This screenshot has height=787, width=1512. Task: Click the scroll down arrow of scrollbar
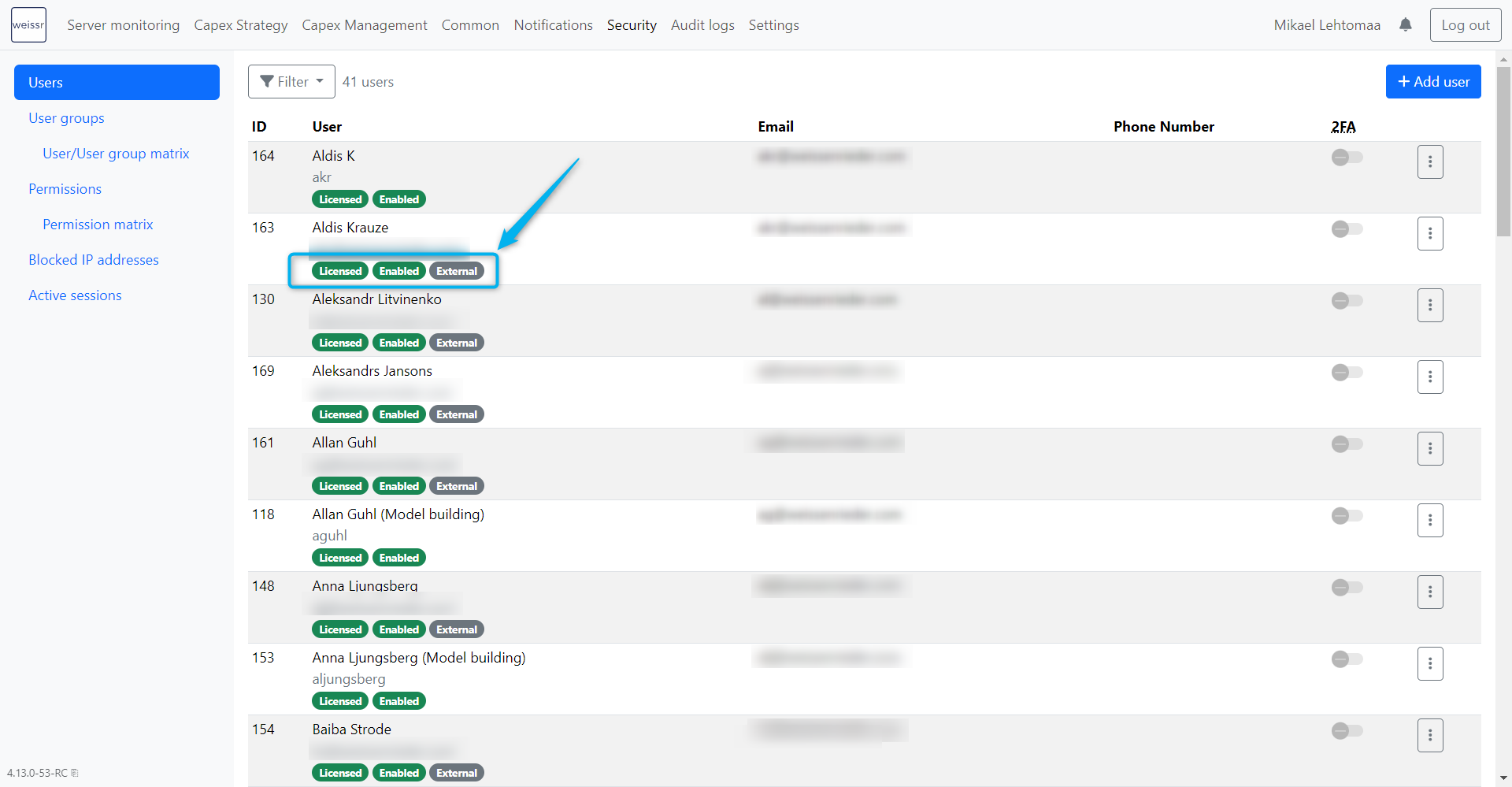tap(1504, 778)
